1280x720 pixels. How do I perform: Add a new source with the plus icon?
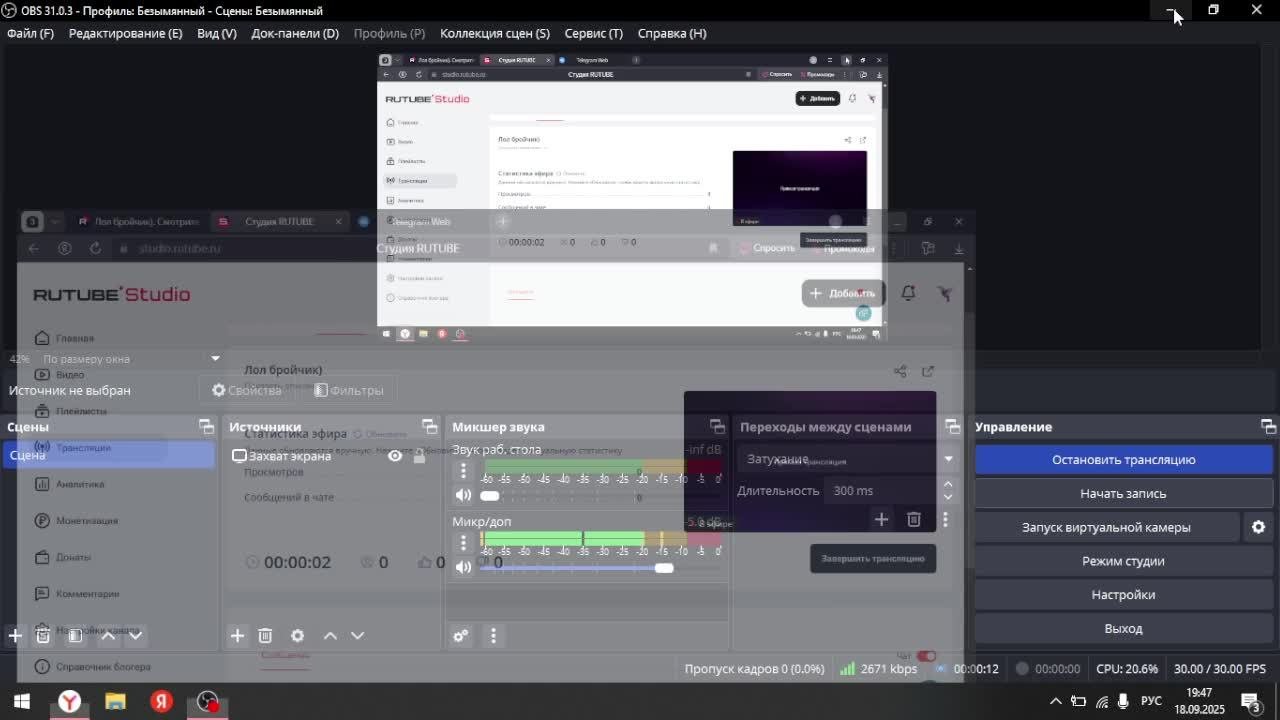click(x=237, y=635)
